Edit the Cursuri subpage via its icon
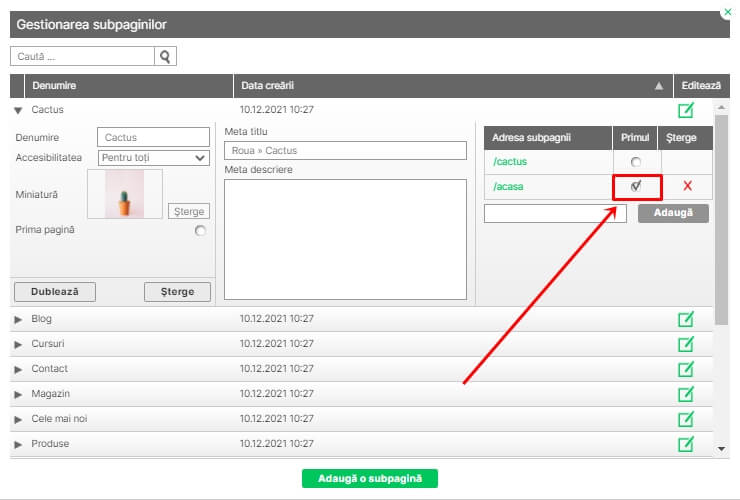The image size is (740, 500). coord(686,343)
